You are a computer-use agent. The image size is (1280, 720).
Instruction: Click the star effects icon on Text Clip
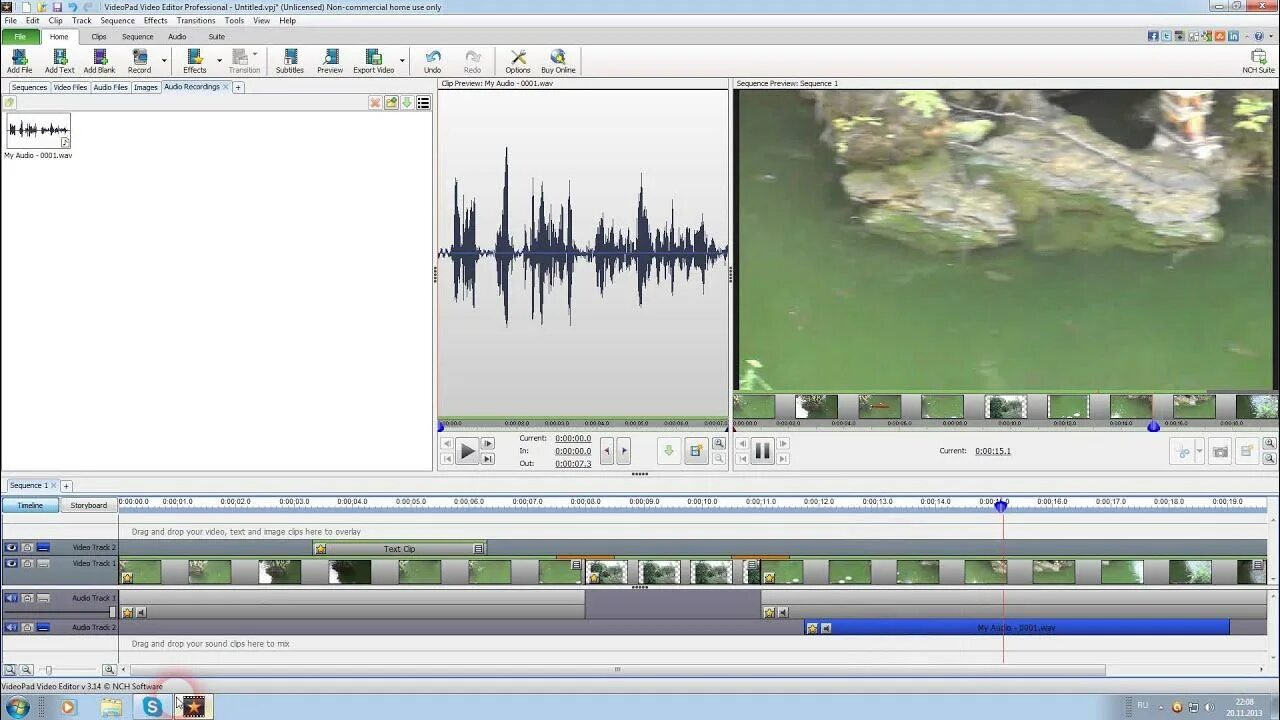(320, 548)
